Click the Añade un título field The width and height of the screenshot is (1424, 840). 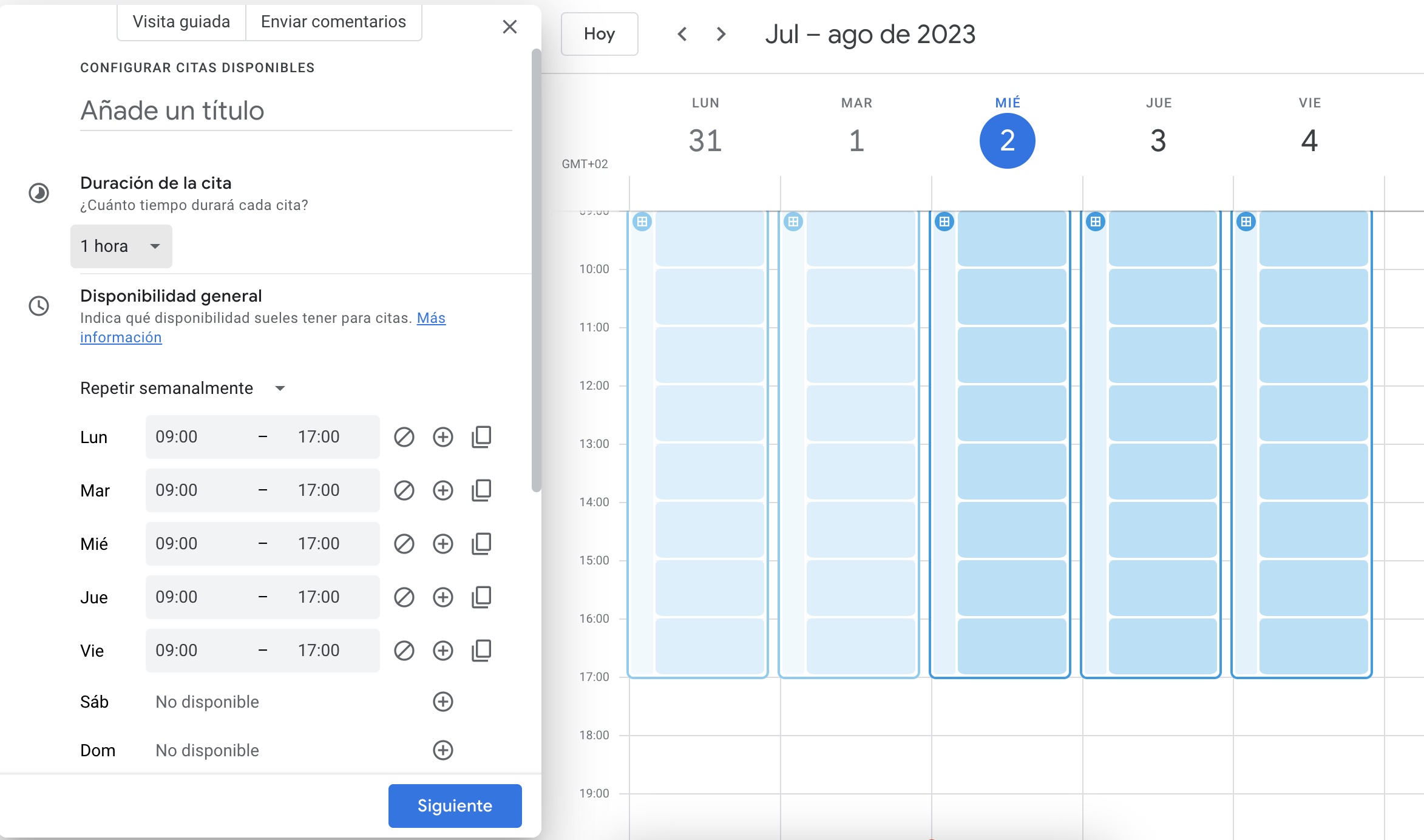(x=296, y=110)
